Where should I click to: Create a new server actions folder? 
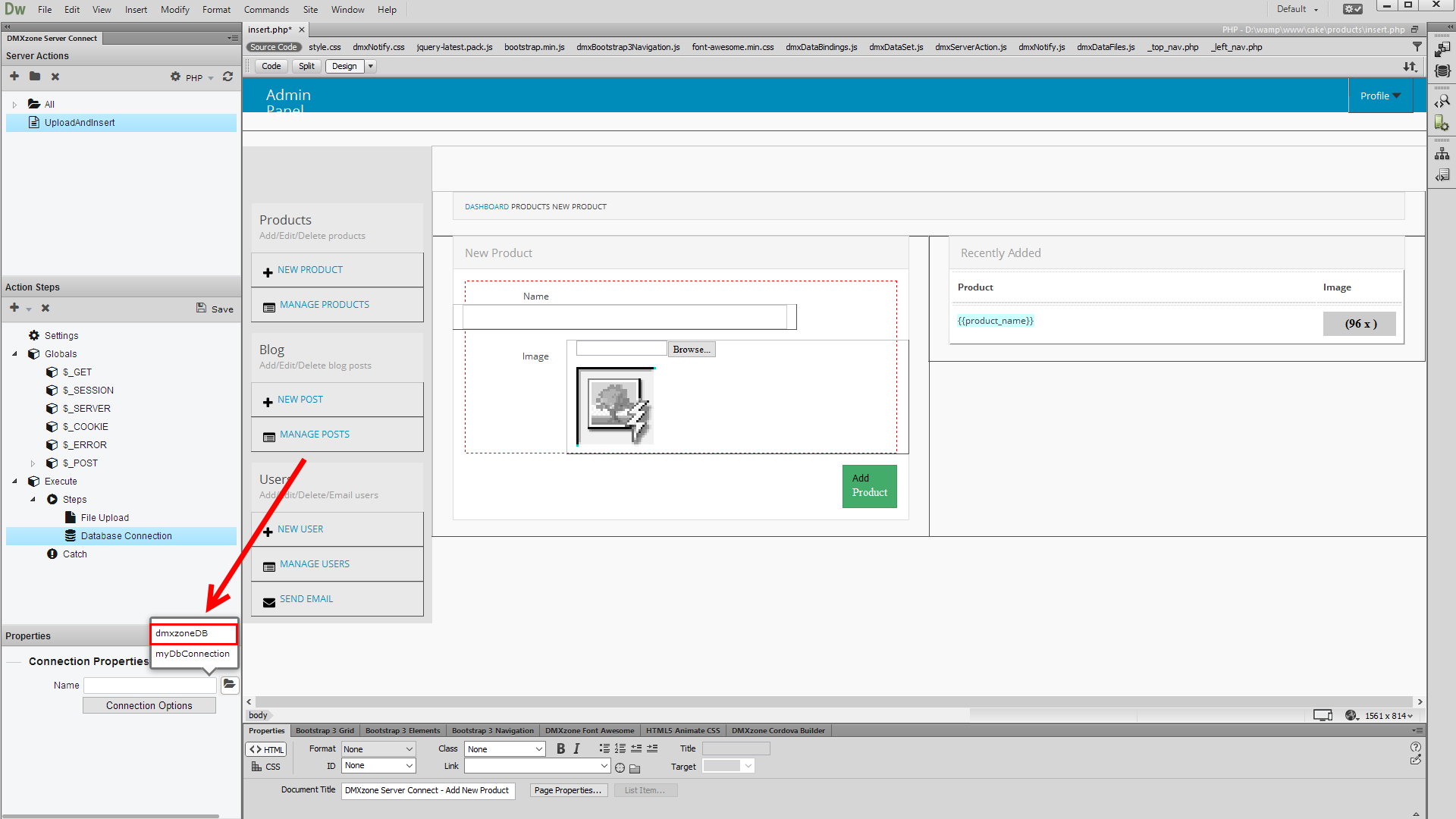[x=35, y=77]
